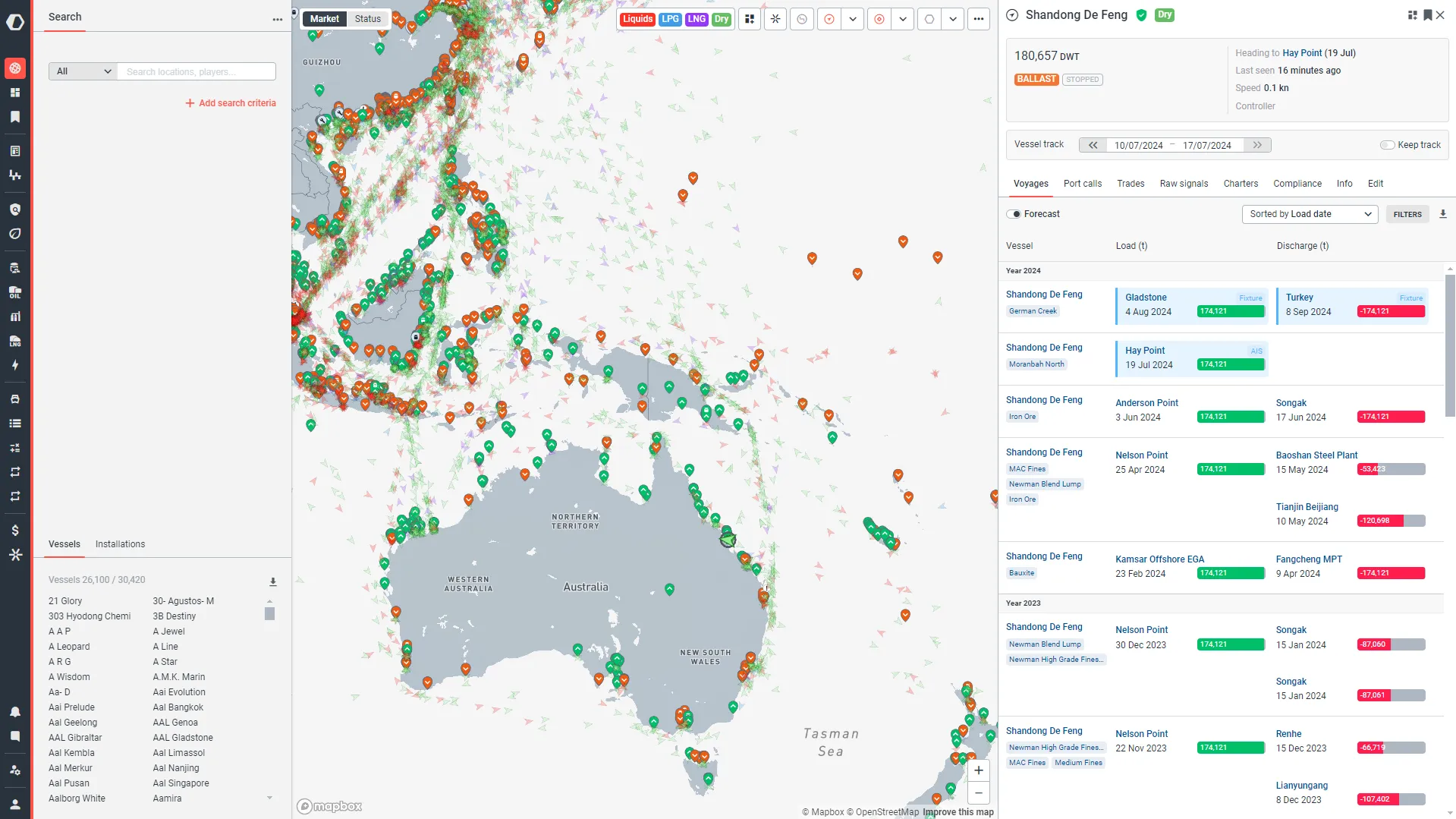
Task: Open user account profile icon
Action: 15,804
